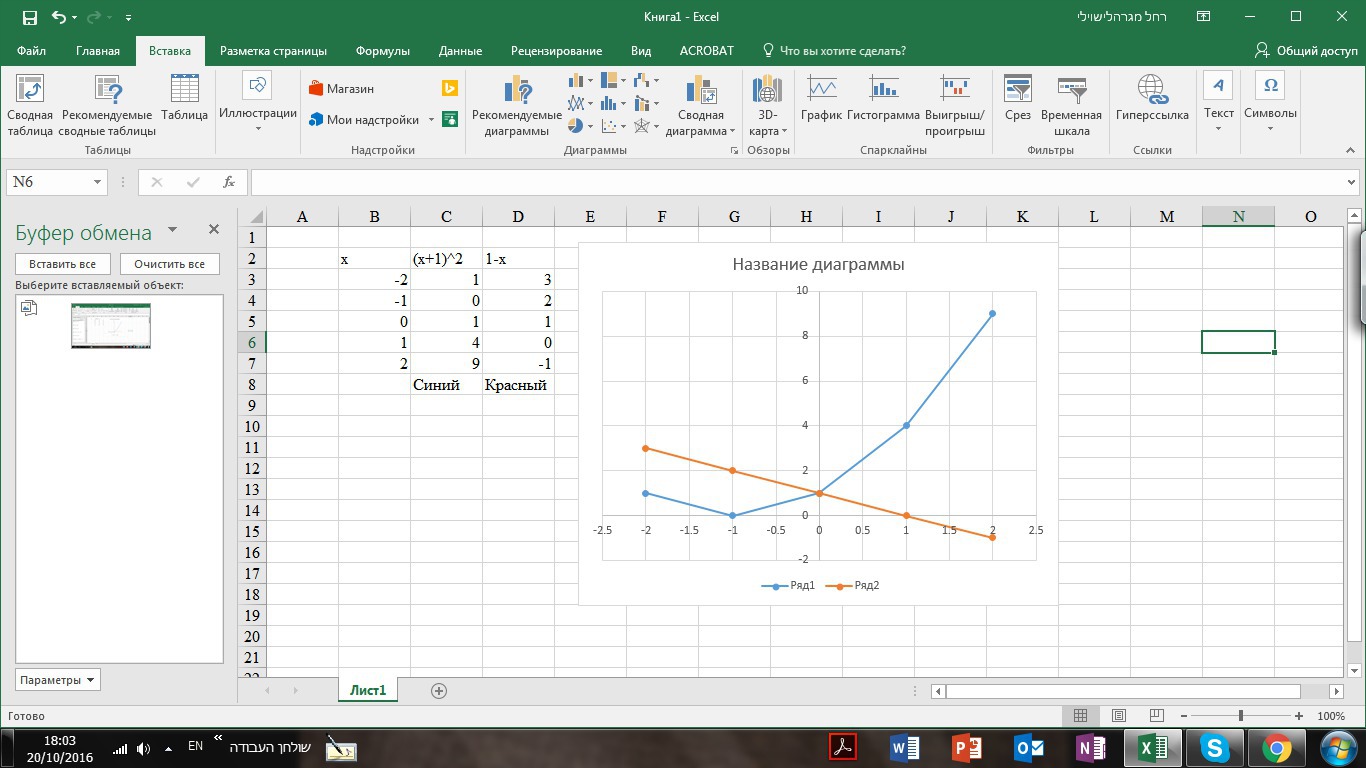This screenshot has width=1366, height=768.
Task: Open OneNote from the taskbar
Action: [x=1090, y=747]
